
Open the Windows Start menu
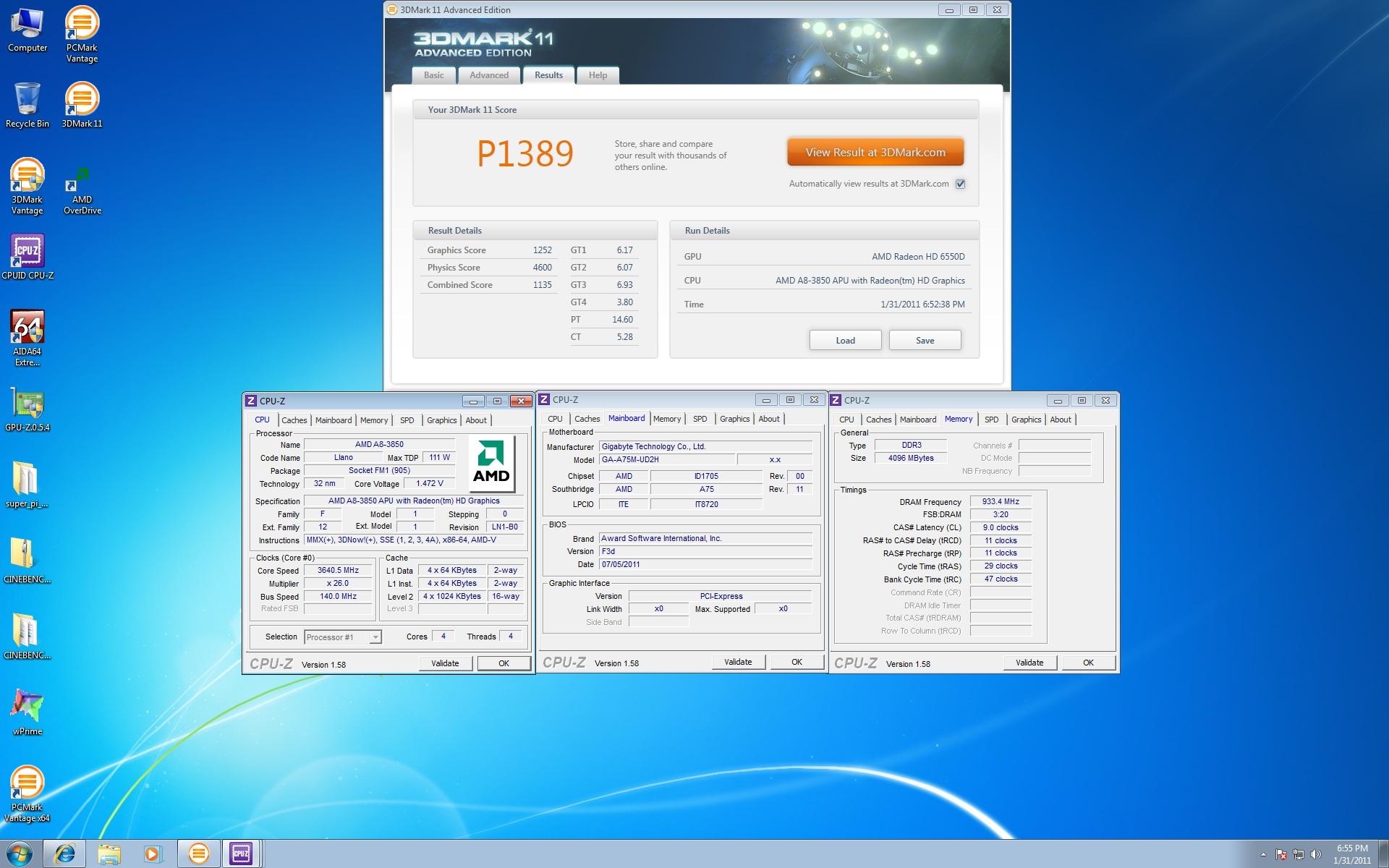click(20, 854)
